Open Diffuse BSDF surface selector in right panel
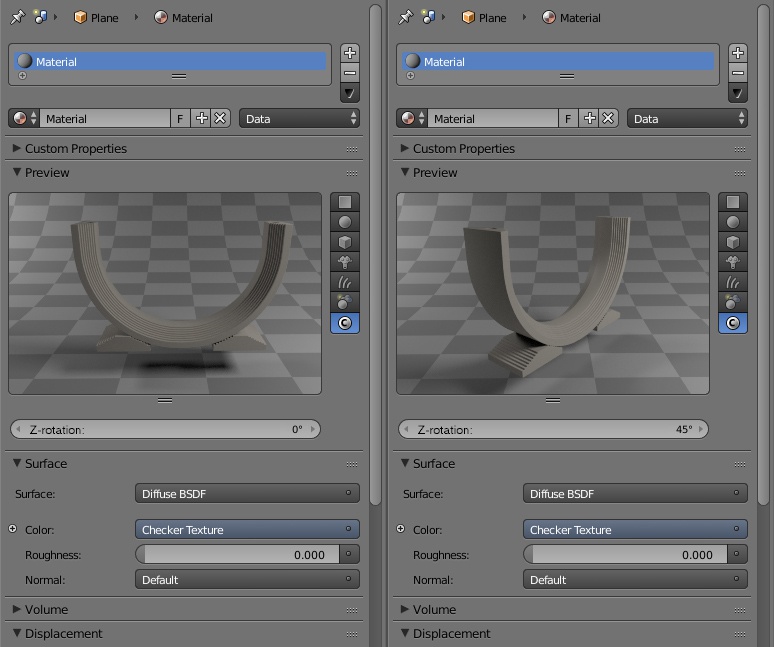 [635, 494]
